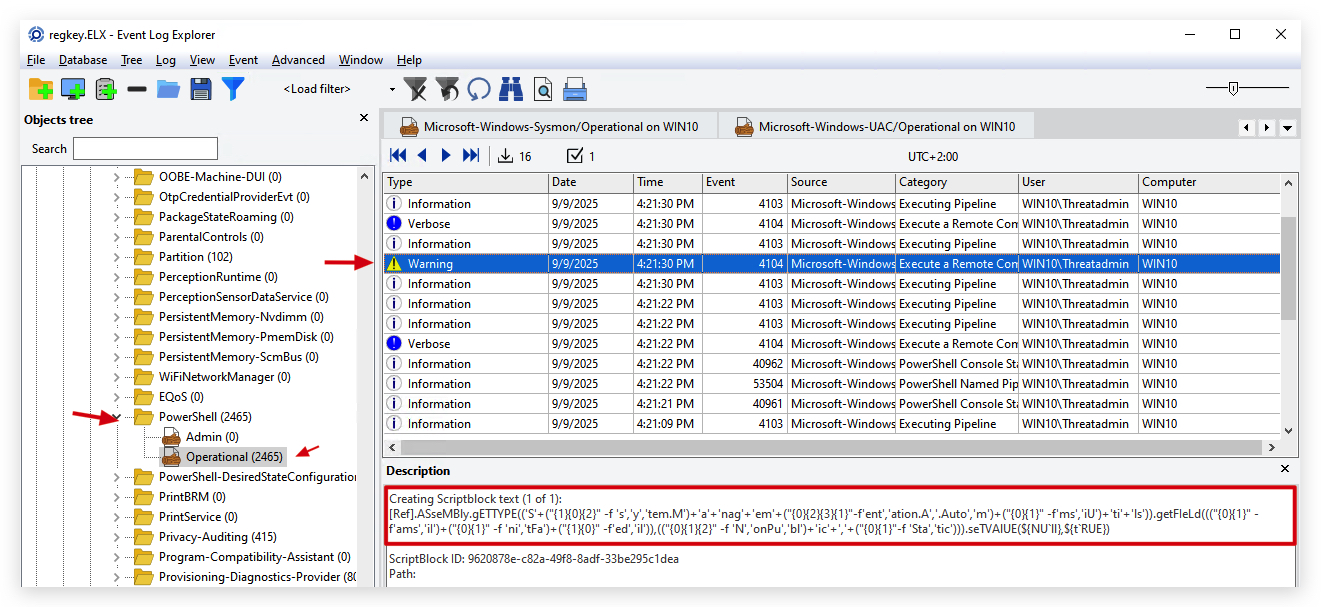Click the add log clipboard icon
Screen dimensions: 1321x607
105,89
